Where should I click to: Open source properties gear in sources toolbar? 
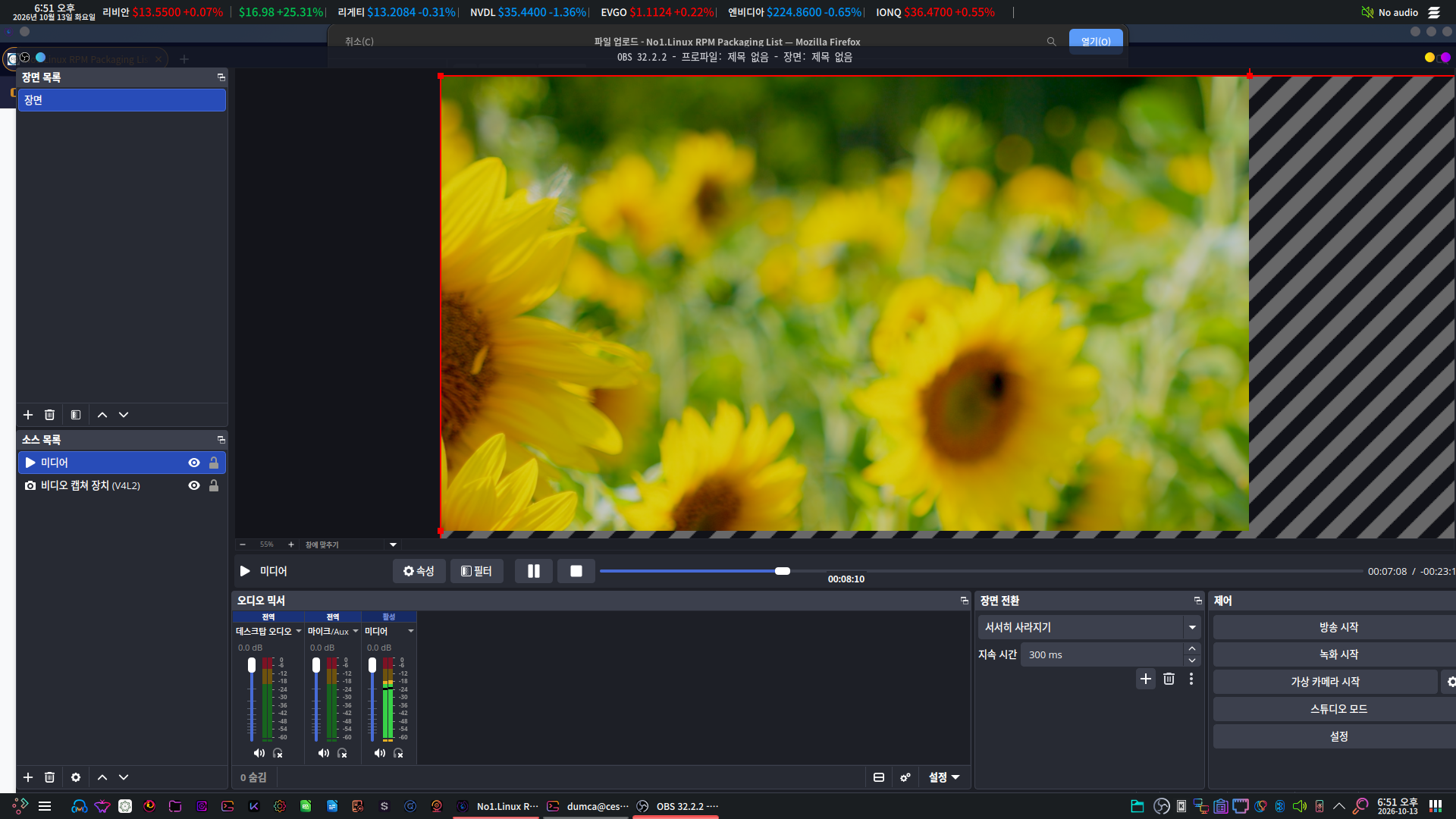76,777
